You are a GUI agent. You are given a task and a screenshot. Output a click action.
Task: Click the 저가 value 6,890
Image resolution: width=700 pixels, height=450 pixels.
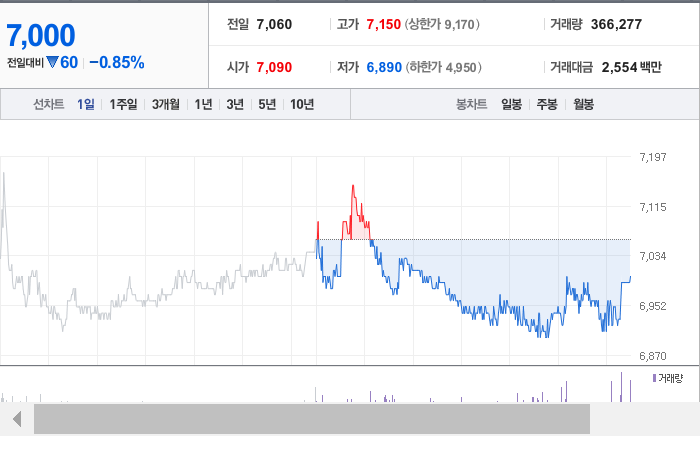tap(384, 67)
